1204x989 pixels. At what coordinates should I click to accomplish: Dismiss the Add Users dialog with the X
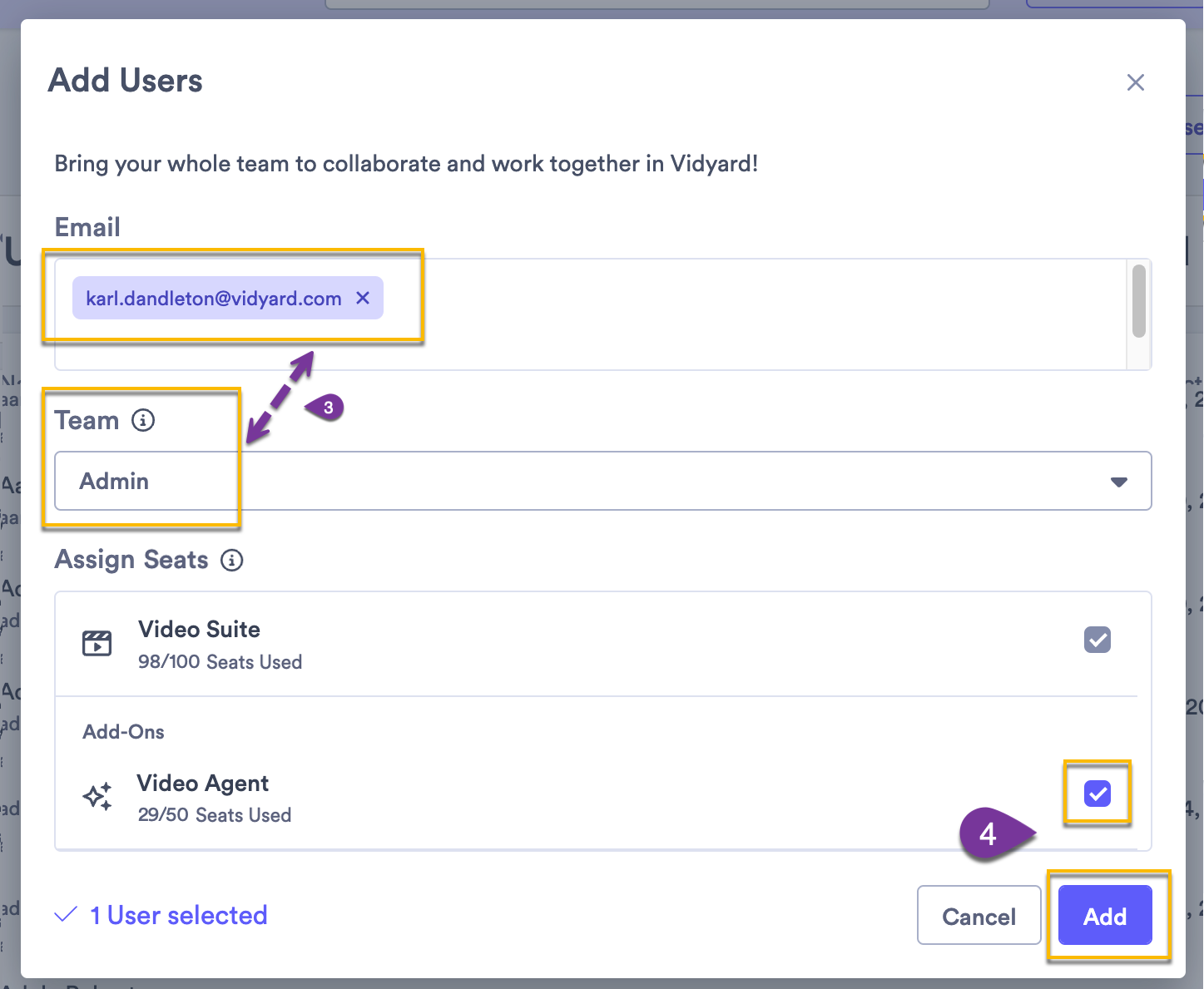point(1136,82)
